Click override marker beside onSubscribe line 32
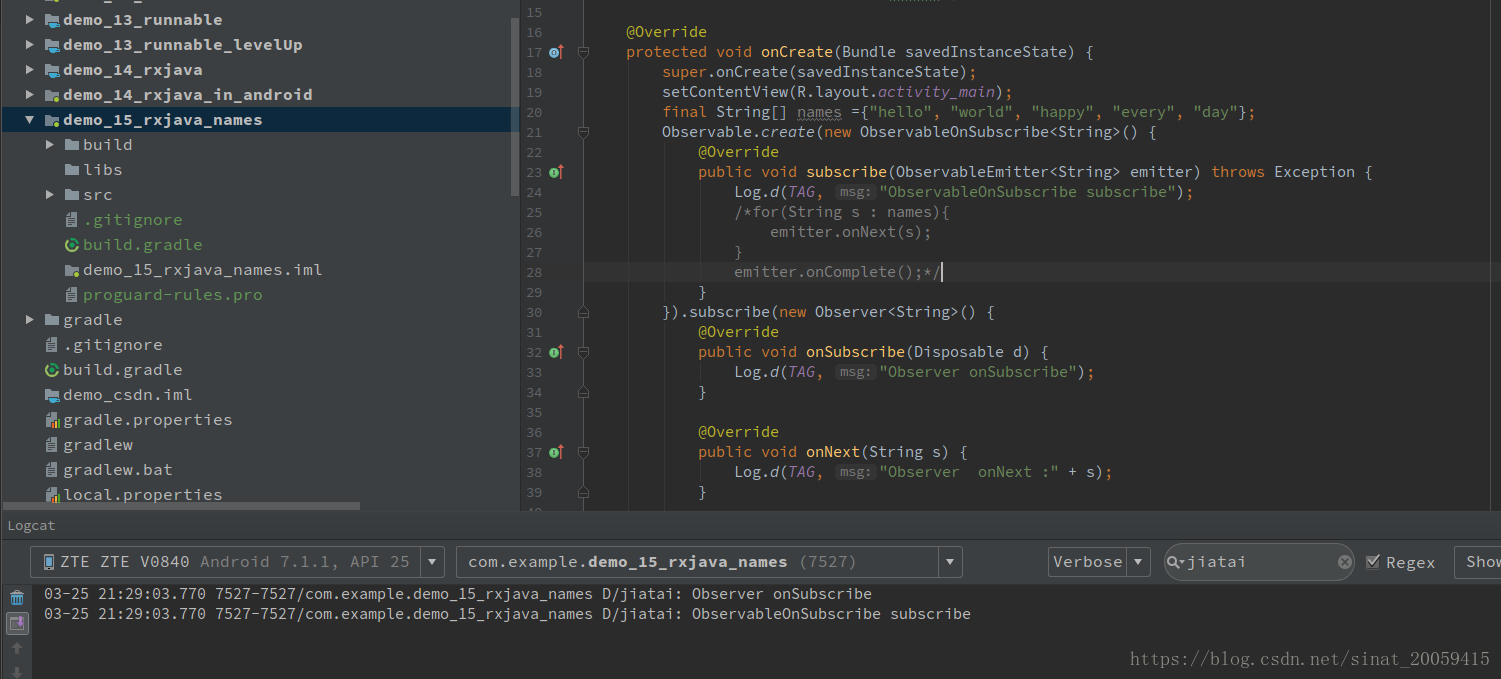1501x679 pixels. pyautogui.click(x=557, y=352)
